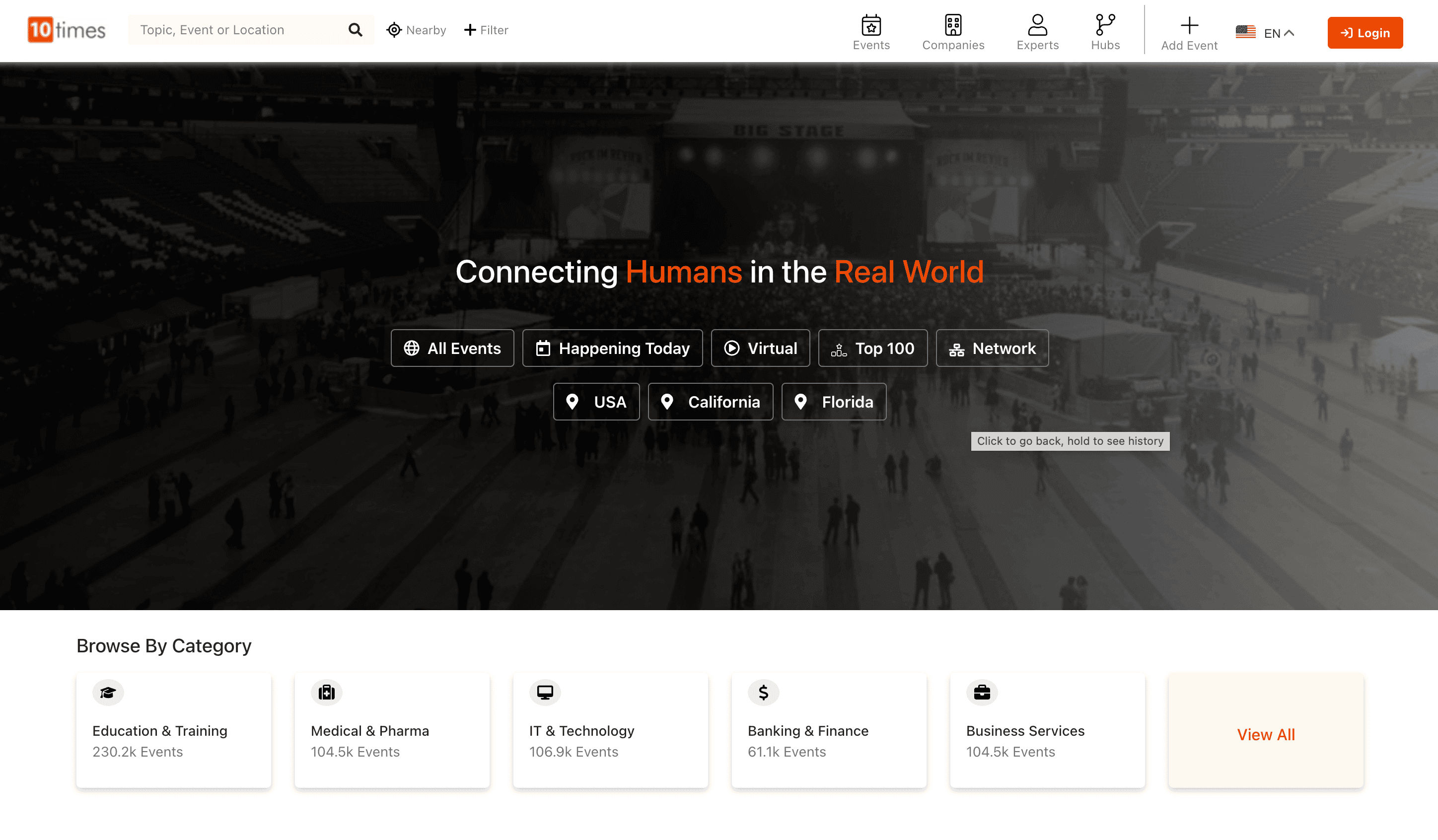The image size is (1438, 840).
Task: Open the Hubs branch icon
Action: click(x=1105, y=25)
